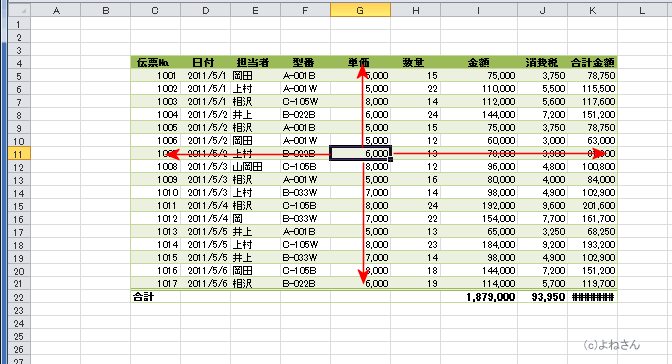Select slip number cell 1012
The height and width of the screenshot is (364, 672).
click(x=155, y=219)
